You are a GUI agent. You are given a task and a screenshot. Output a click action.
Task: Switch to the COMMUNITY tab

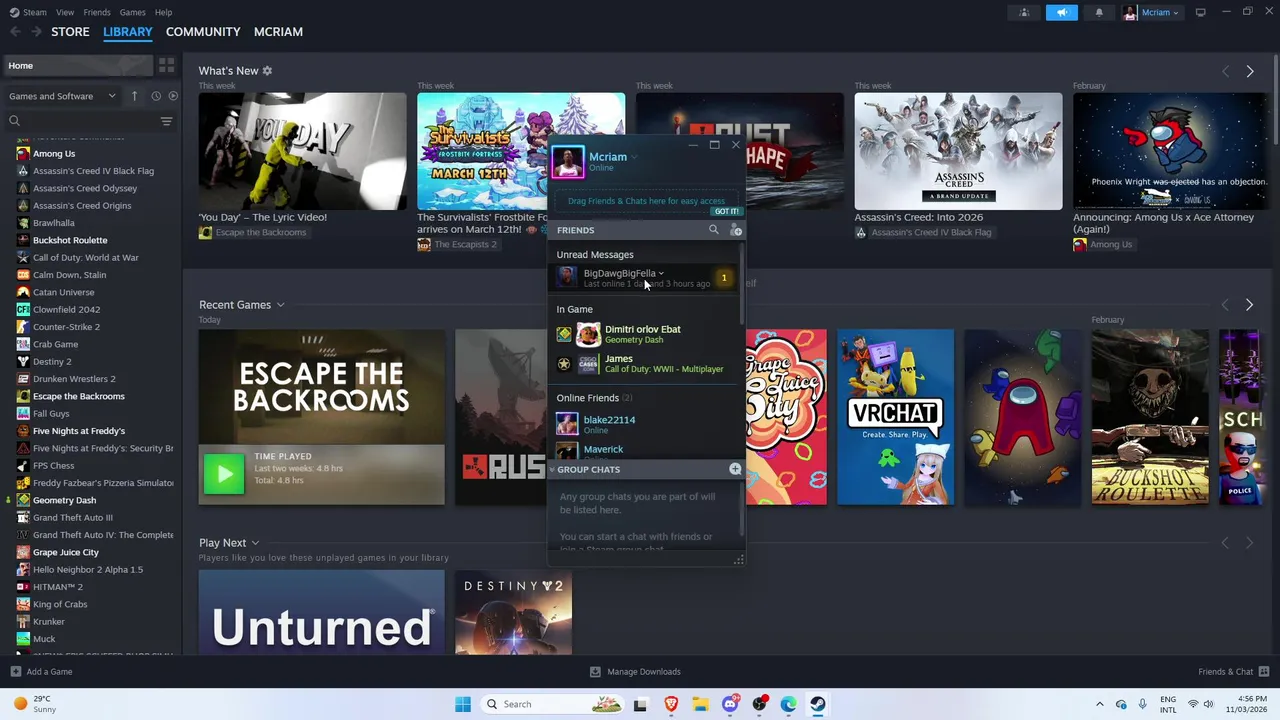pyautogui.click(x=203, y=32)
